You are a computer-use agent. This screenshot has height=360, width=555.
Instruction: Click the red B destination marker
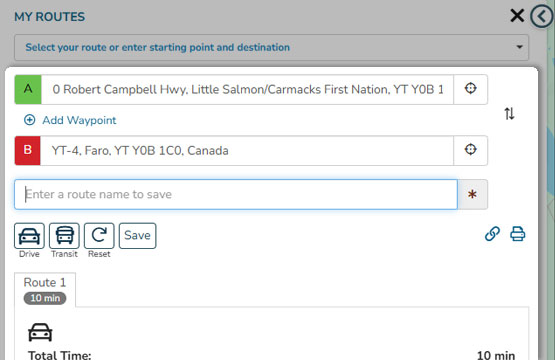tap(28, 150)
